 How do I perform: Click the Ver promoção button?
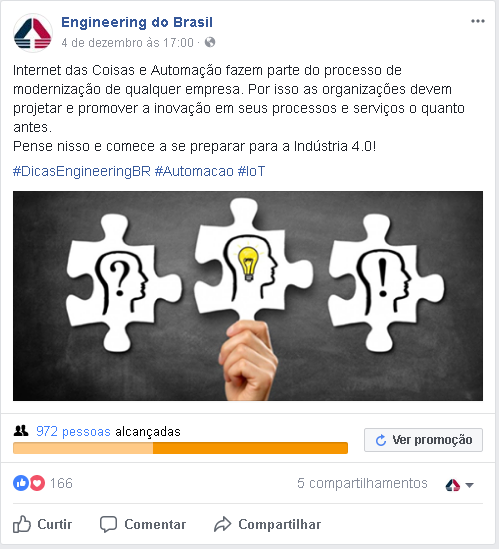click(x=423, y=440)
